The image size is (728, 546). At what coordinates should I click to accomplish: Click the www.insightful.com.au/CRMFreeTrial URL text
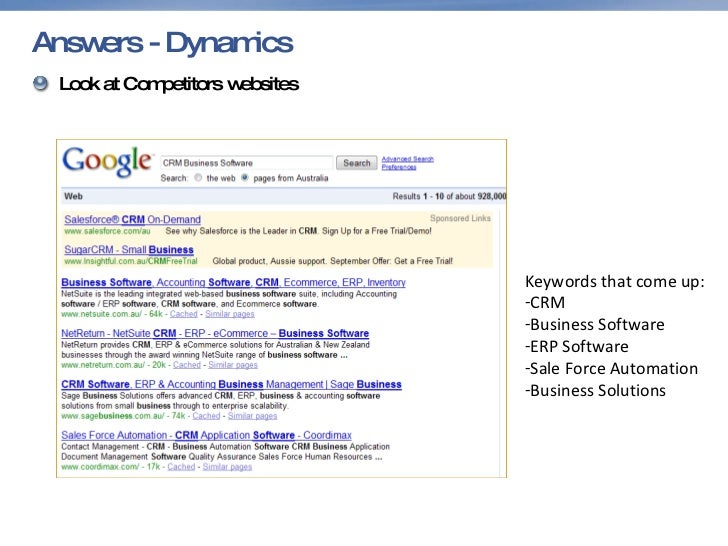[x=131, y=261]
